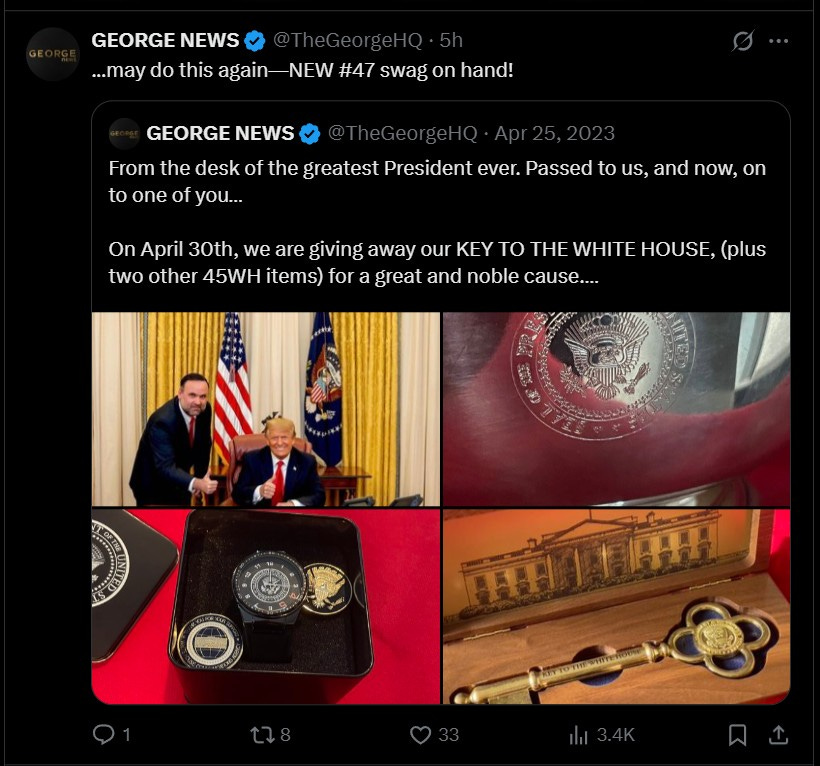820x766 pixels.
Task: Open the @TheGeorgeHQ handle in the main post
Action: click(347, 40)
